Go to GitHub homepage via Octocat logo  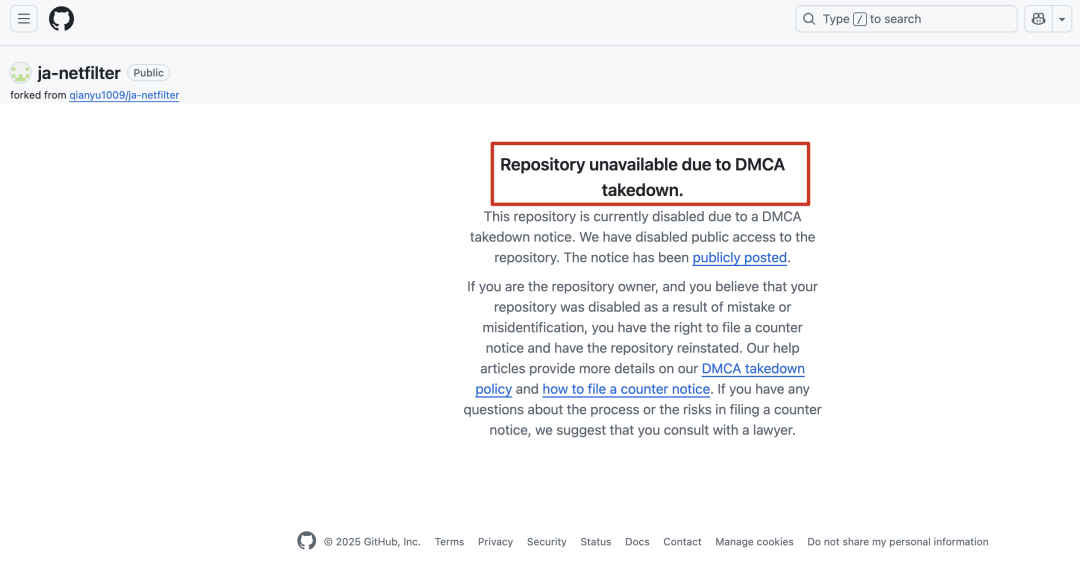click(61, 19)
